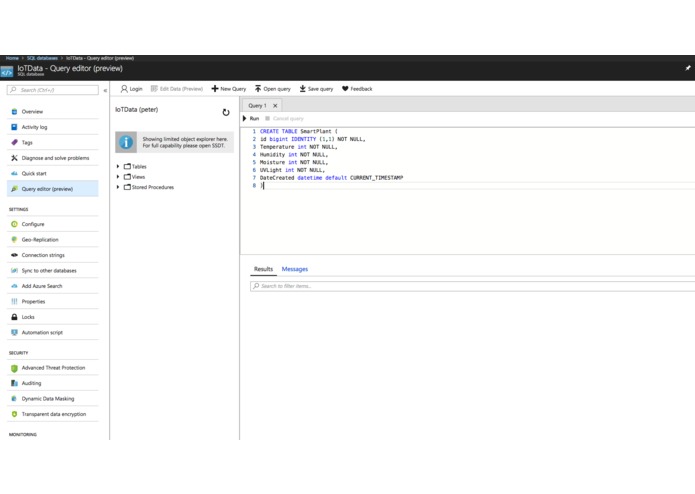Viewport: 695px width, 494px height.
Task: Open Diagnose and solve problems icon
Action: pyautogui.click(x=14, y=158)
